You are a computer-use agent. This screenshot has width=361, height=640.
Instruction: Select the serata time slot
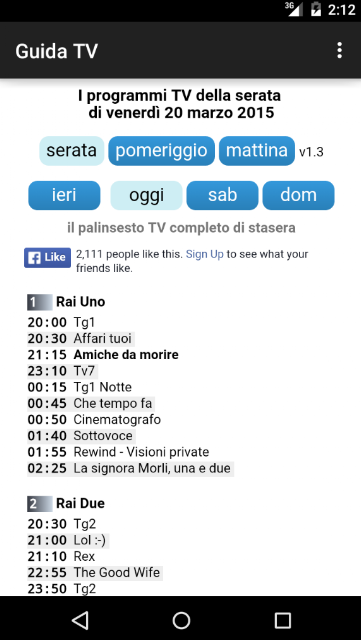pyautogui.click(x=71, y=151)
